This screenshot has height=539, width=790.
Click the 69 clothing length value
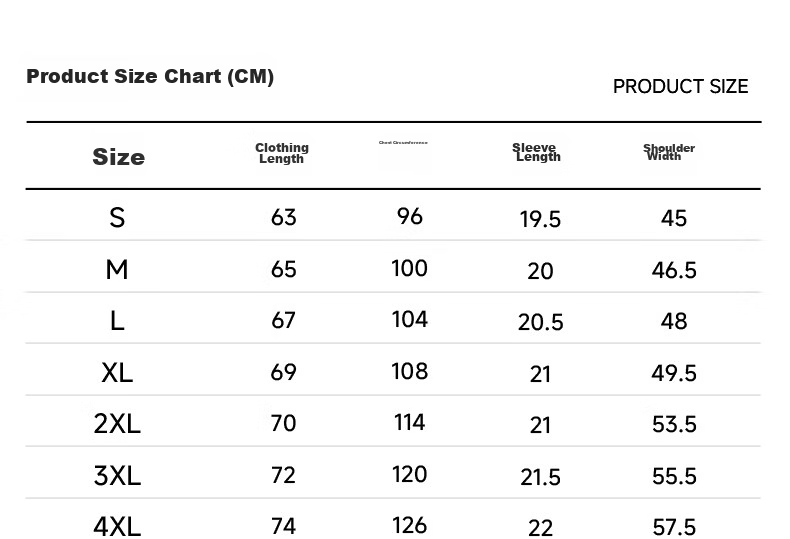pyautogui.click(x=284, y=372)
